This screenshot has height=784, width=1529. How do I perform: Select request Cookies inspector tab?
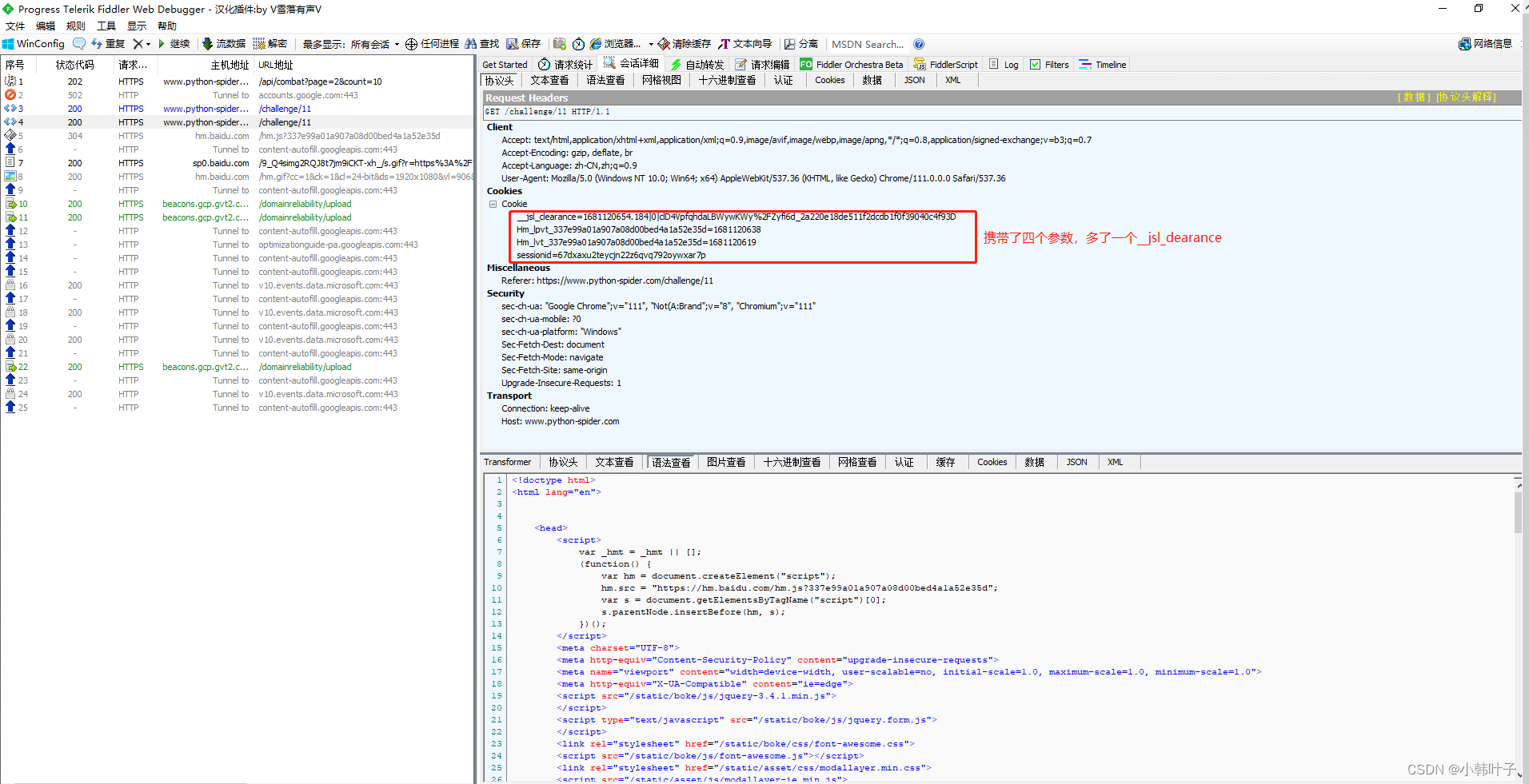tap(829, 80)
